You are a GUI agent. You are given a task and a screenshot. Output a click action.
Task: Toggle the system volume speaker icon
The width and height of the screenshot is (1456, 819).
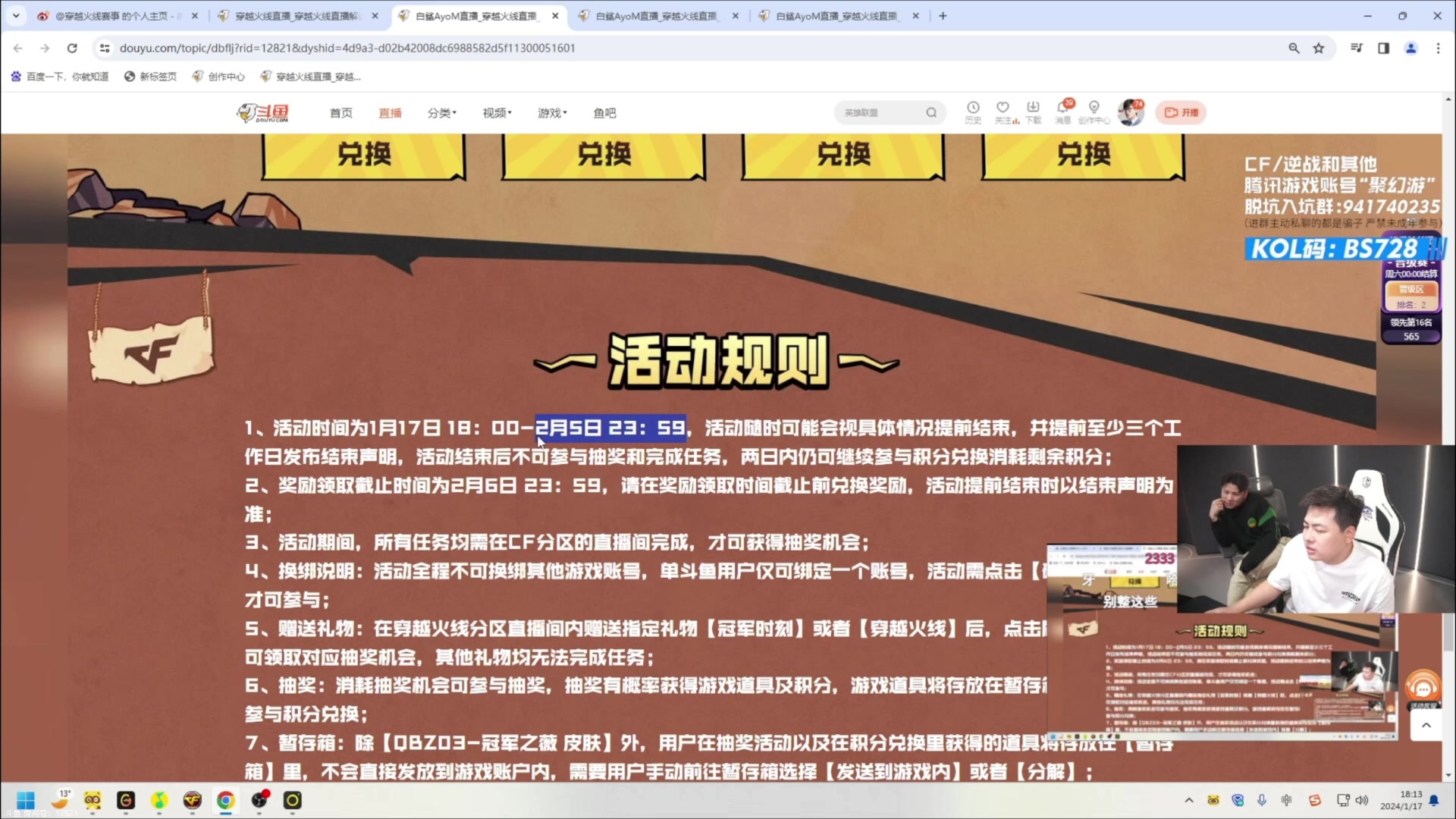(1362, 800)
